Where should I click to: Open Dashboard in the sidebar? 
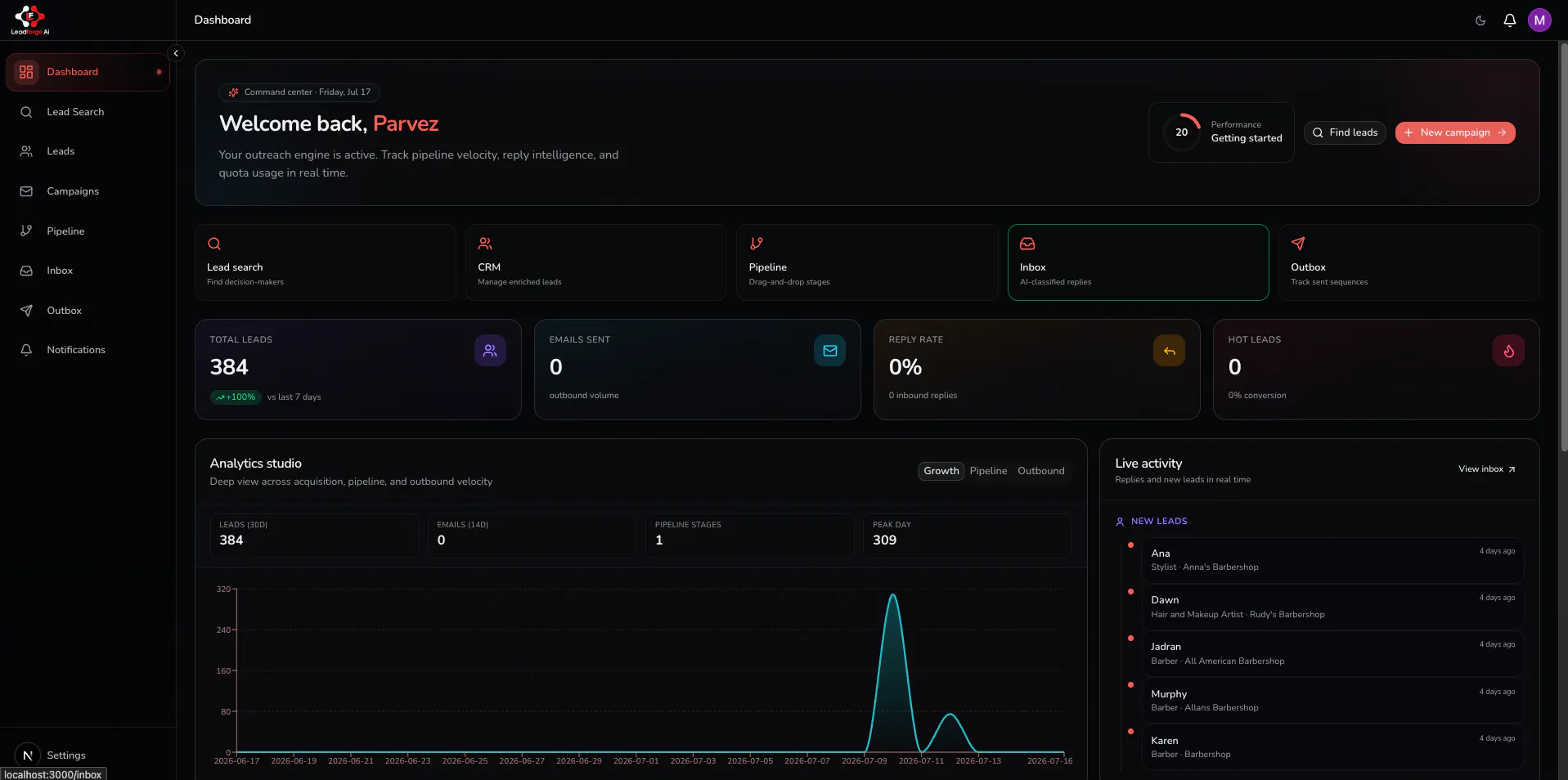[88, 72]
